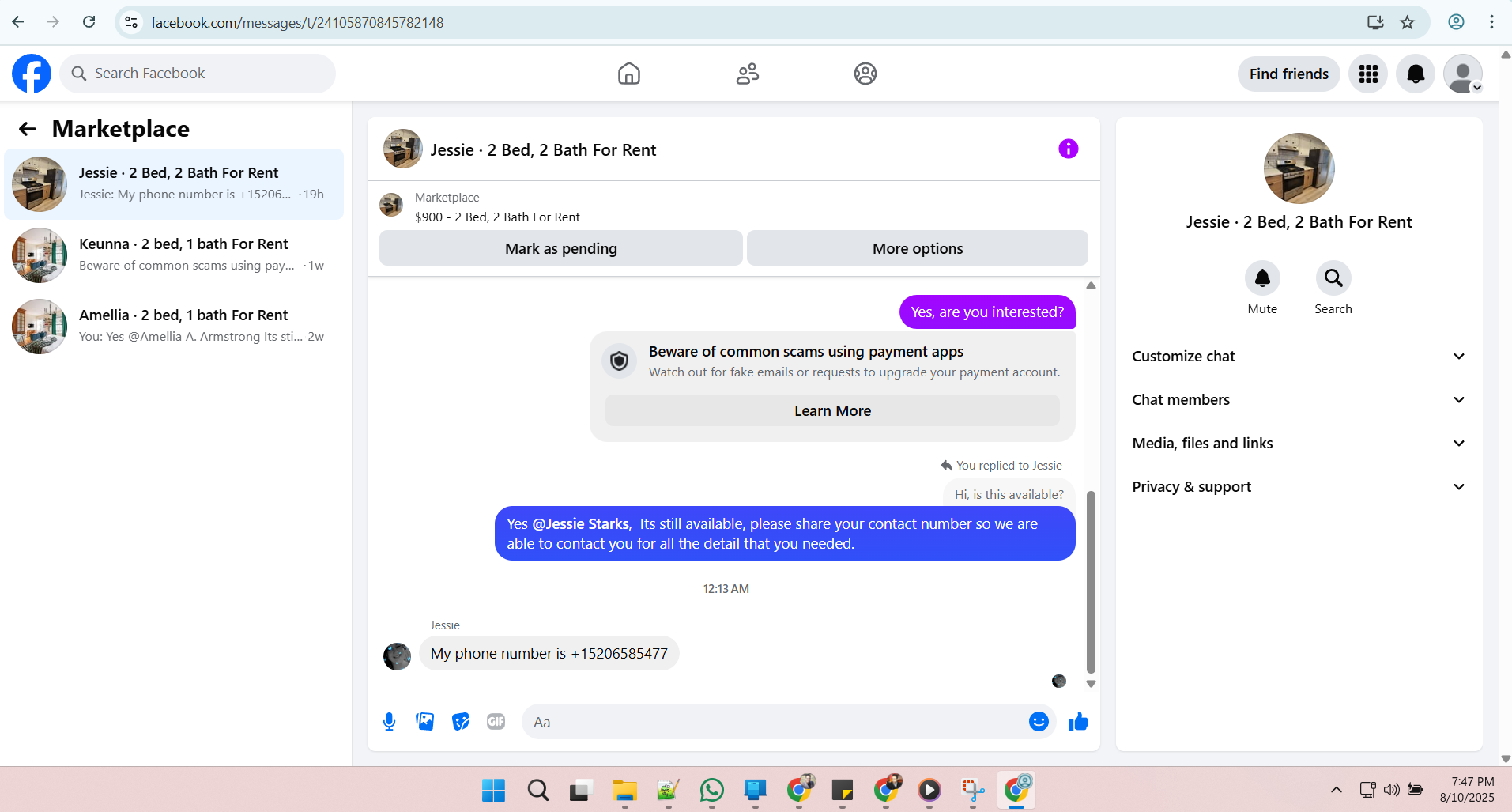
Task: Open clock and date in taskbar
Action: click(1468, 790)
